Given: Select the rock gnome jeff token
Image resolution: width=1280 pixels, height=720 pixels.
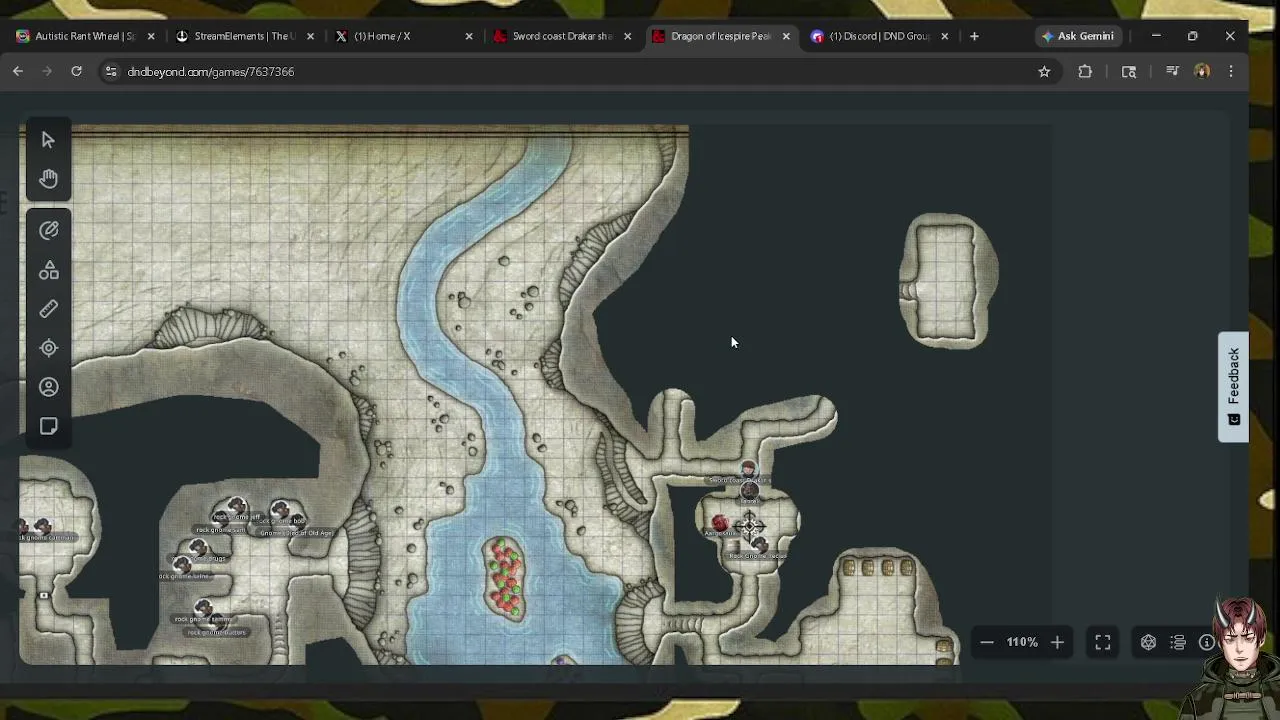Looking at the screenshot, I should click(236, 507).
